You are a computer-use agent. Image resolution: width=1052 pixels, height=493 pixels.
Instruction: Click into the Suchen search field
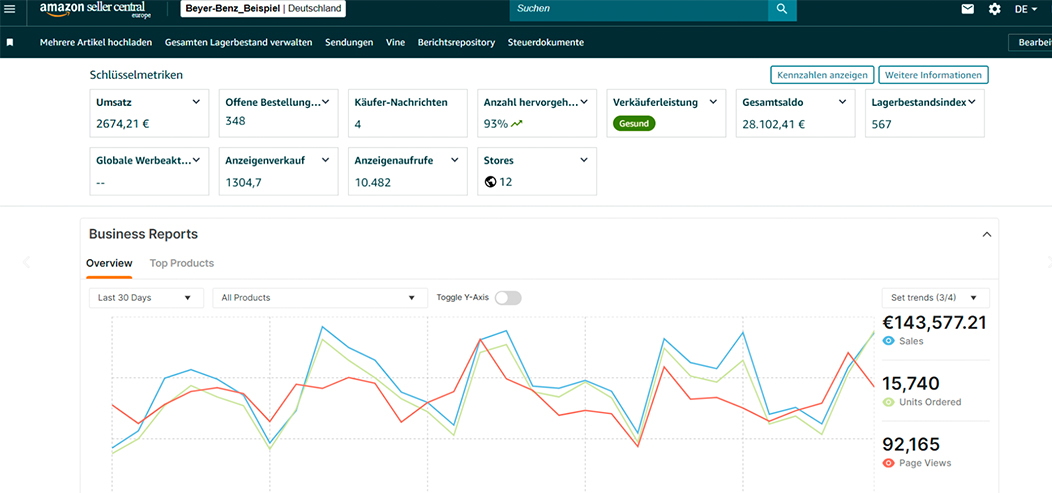(639, 9)
